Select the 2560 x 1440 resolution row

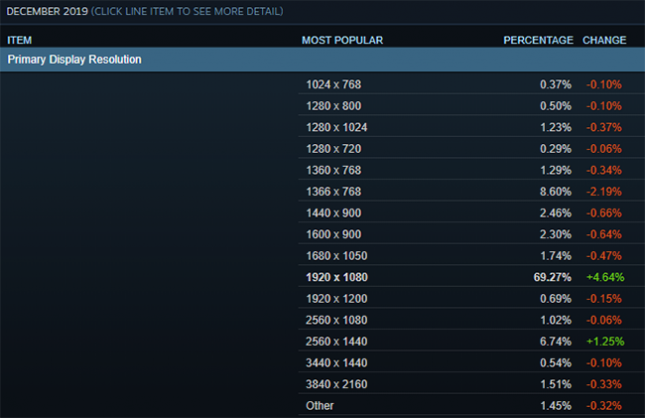[471, 341]
